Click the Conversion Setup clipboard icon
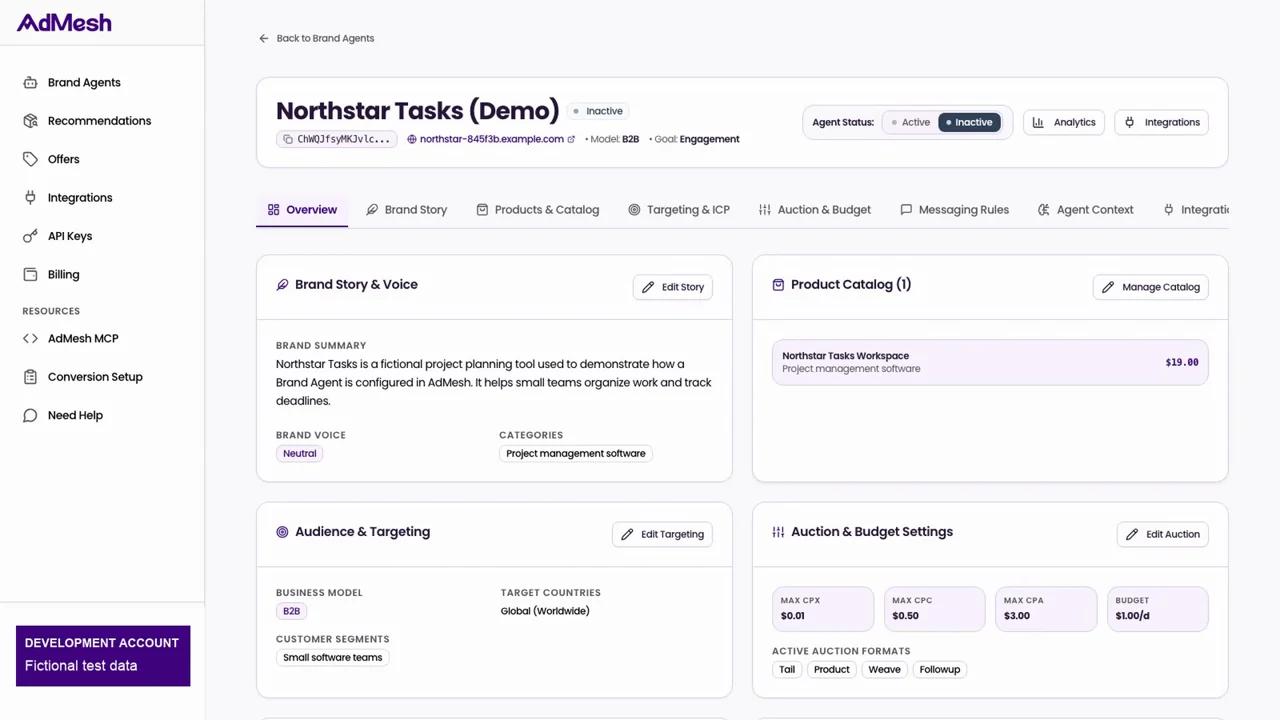 [x=30, y=377]
